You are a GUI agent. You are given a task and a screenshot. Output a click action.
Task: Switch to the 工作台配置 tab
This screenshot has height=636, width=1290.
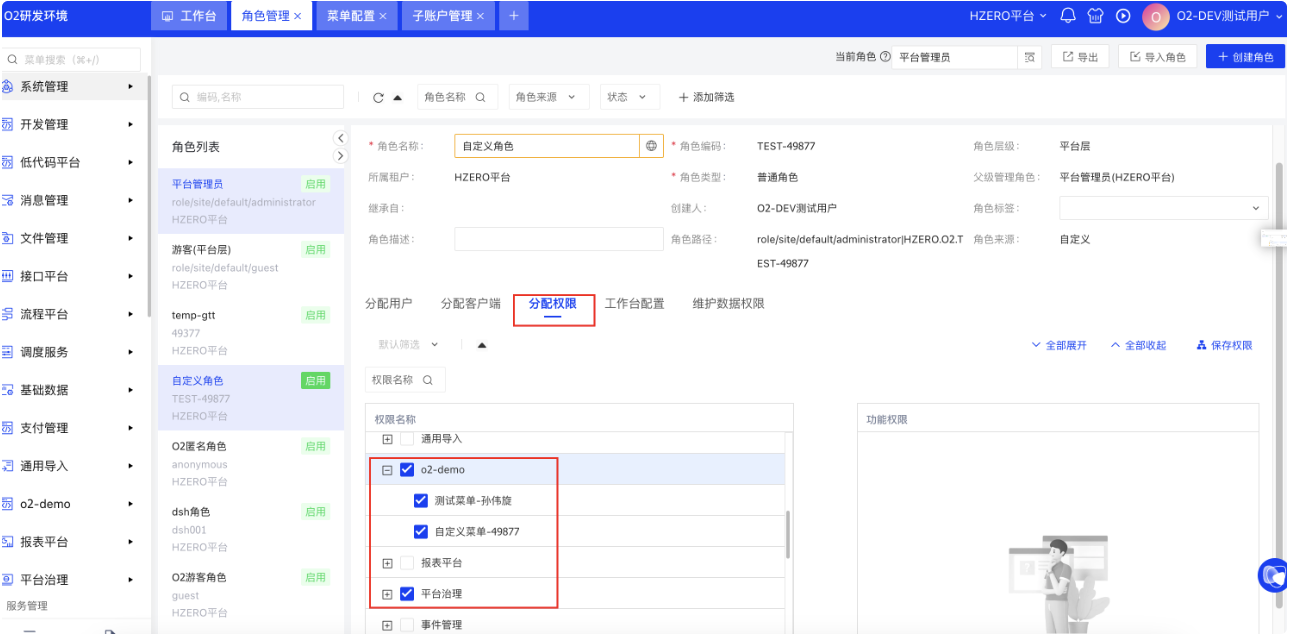click(x=634, y=304)
